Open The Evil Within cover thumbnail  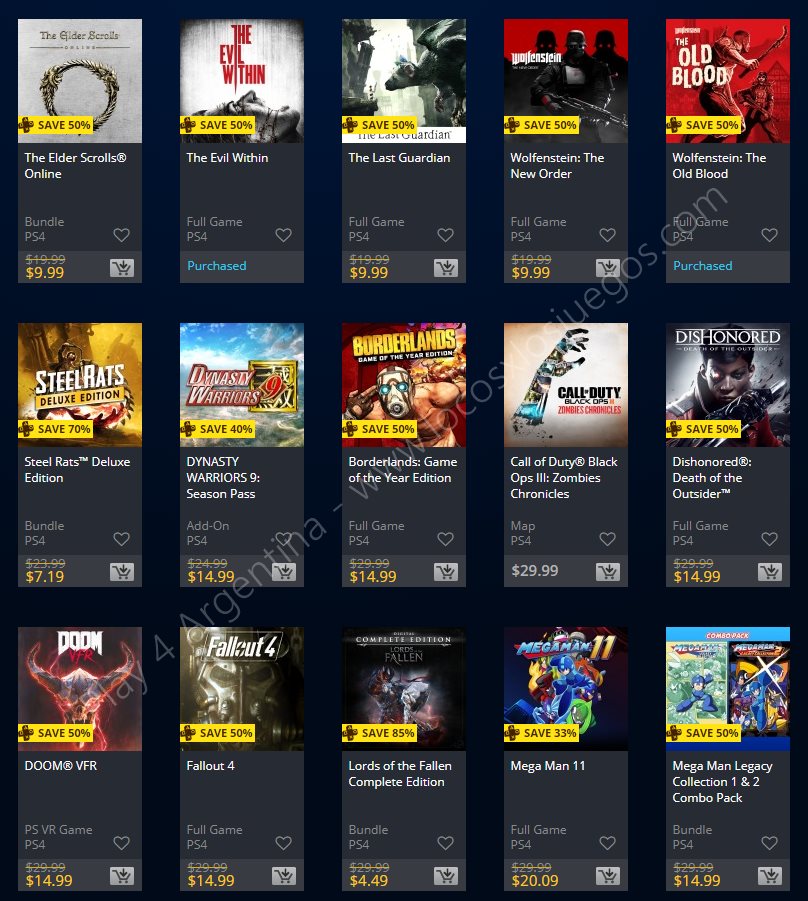point(242,81)
